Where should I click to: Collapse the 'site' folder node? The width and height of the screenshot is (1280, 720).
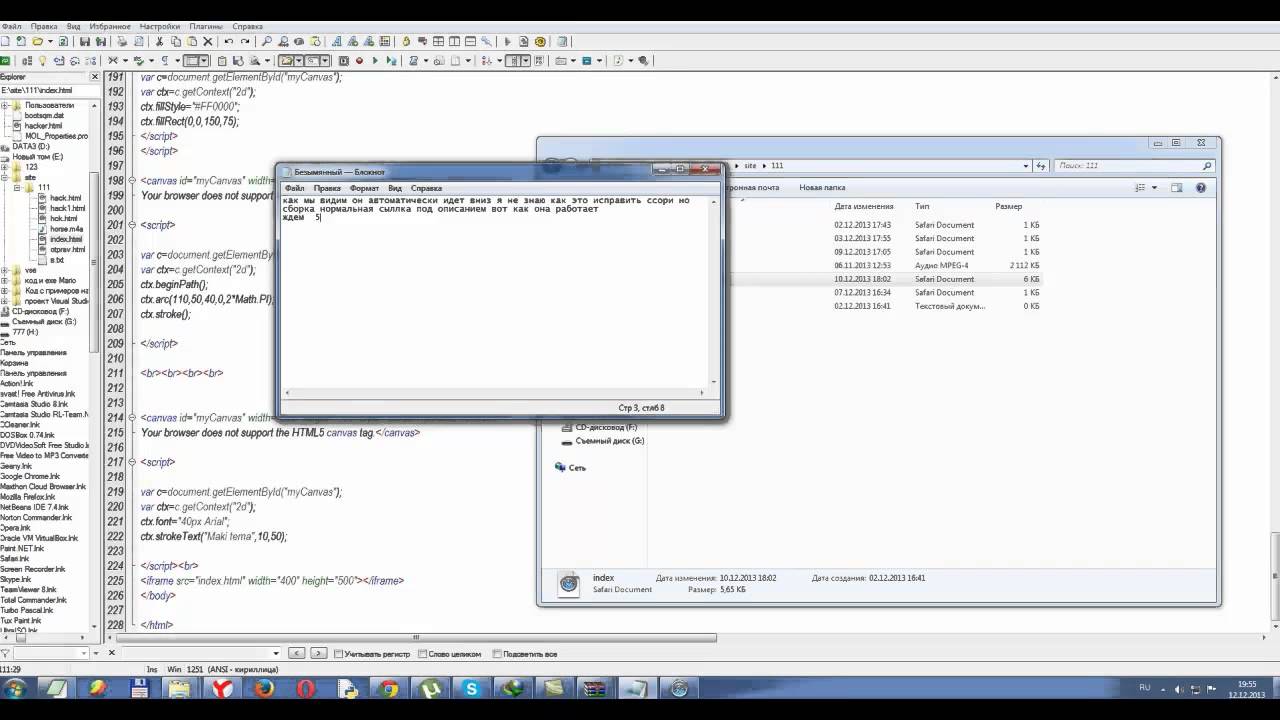4,177
